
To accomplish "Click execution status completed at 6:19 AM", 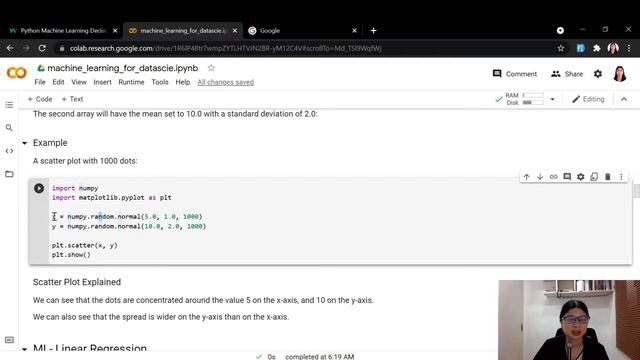I will point(320,356).
